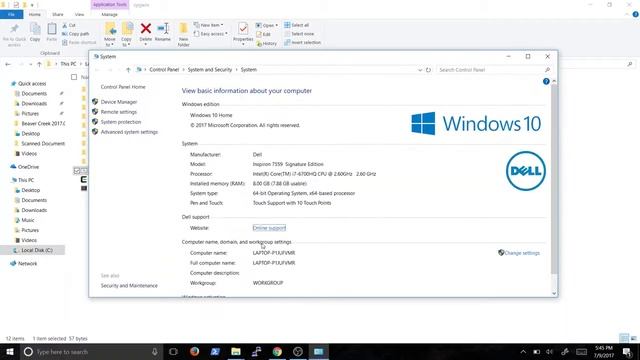Click Invert selection in ribbon
This screenshot has height=360, width=640.
[x=302, y=42]
